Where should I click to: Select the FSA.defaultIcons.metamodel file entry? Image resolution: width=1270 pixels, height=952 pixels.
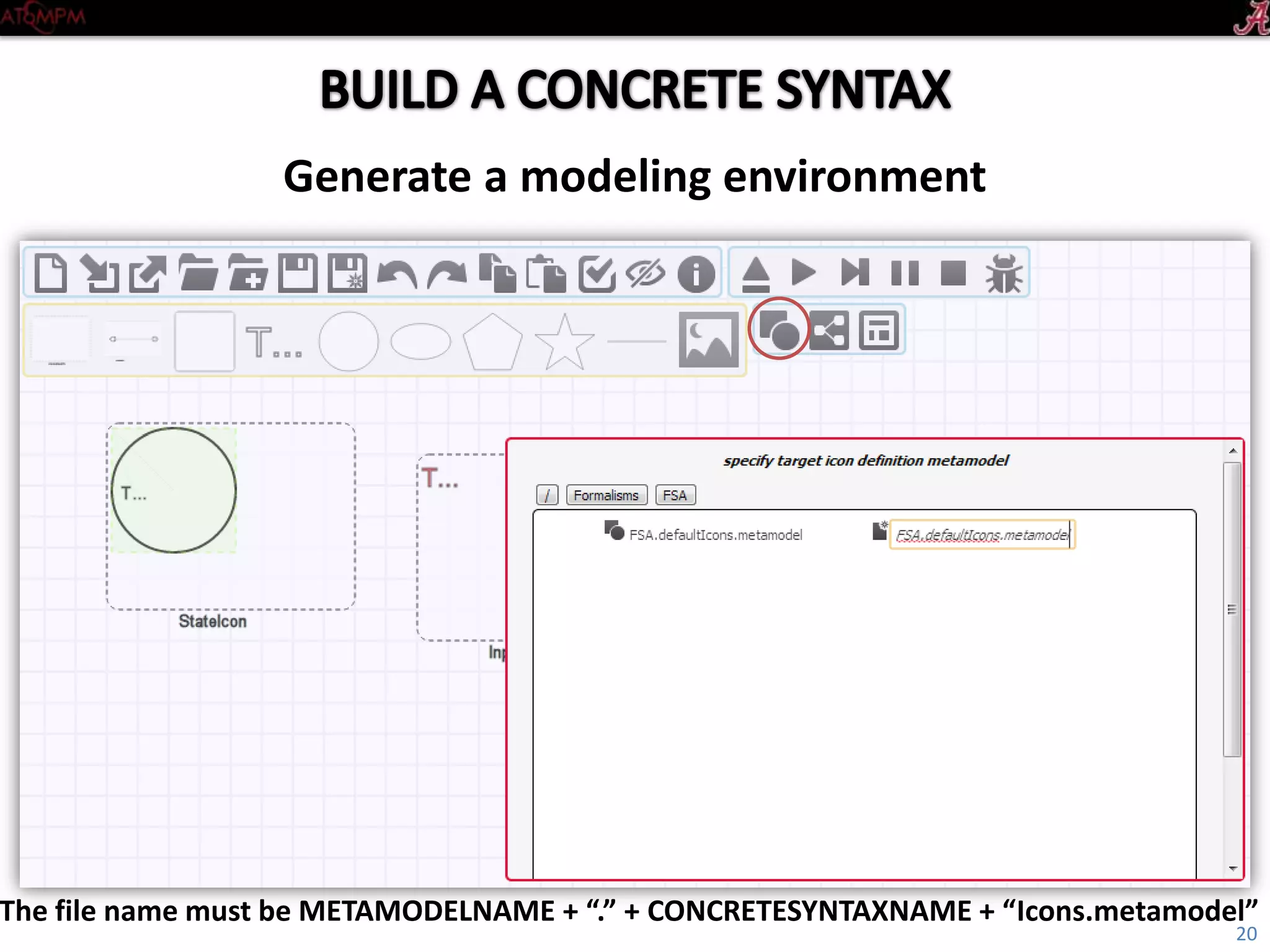pyautogui.click(x=703, y=534)
